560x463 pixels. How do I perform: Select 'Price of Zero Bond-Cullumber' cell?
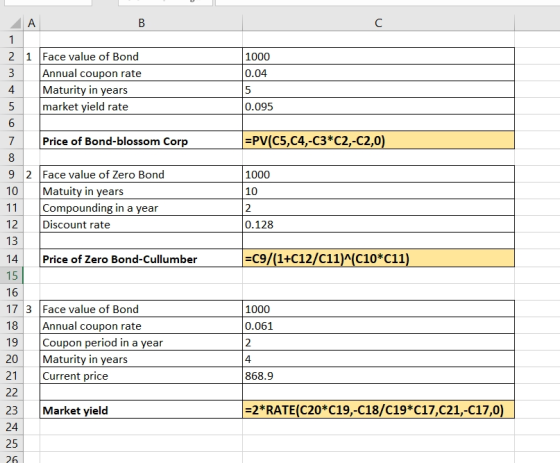pyautogui.click(x=141, y=258)
